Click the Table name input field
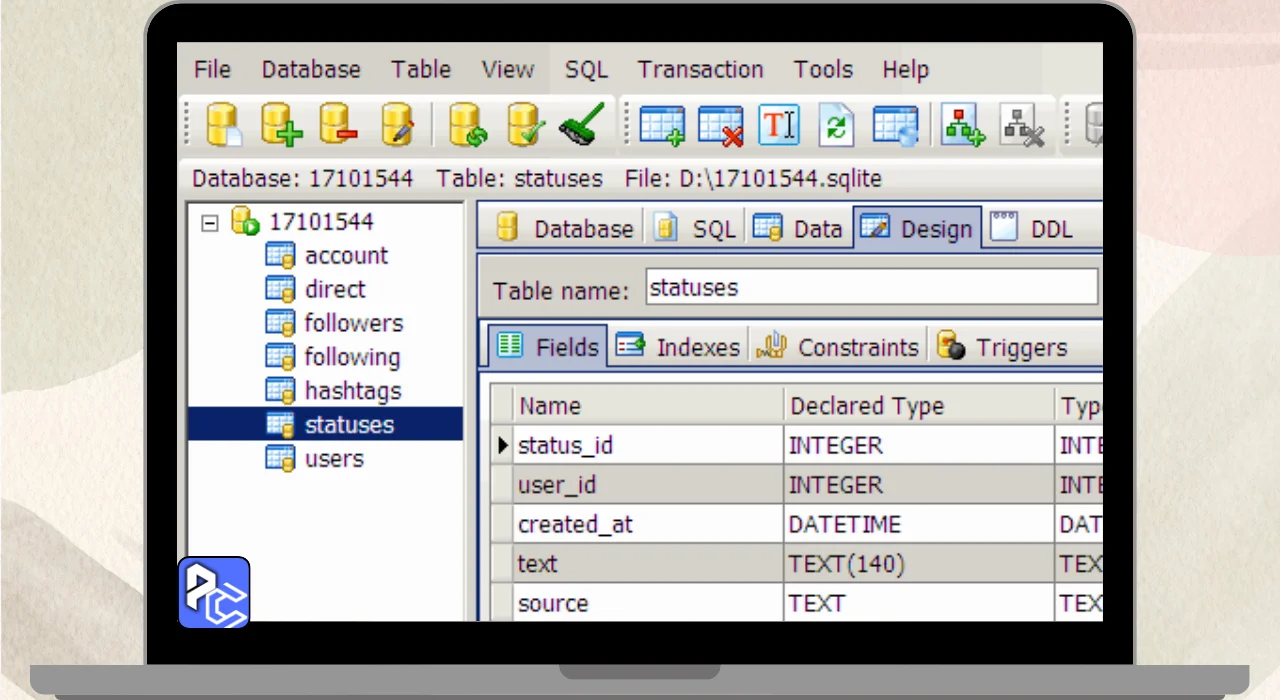The width and height of the screenshot is (1280, 700). [x=870, y=288]
